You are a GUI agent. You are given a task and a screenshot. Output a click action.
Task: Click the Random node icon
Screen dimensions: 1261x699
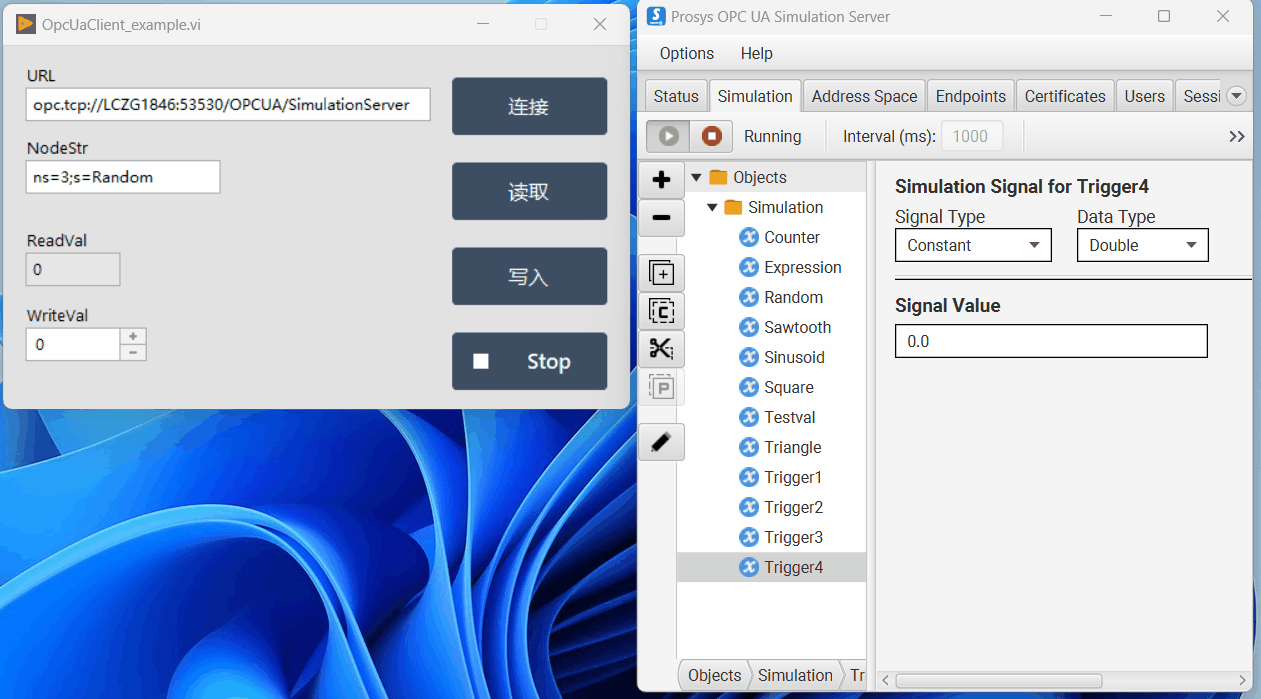(748, 297)
